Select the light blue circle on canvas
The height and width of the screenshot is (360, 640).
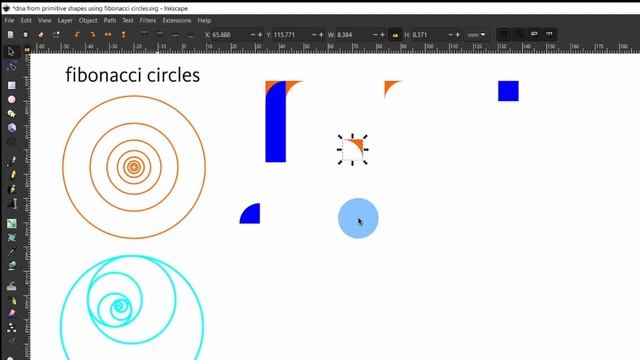pyautogui.click(x=358, y=218)
